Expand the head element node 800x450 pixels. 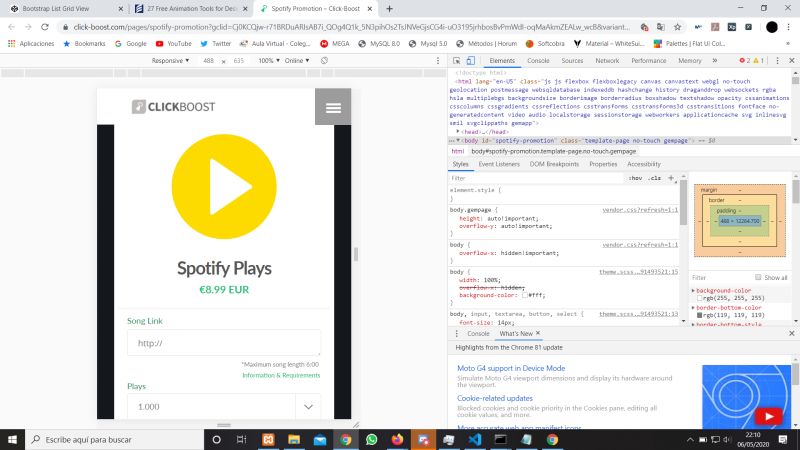pos(458,132)
